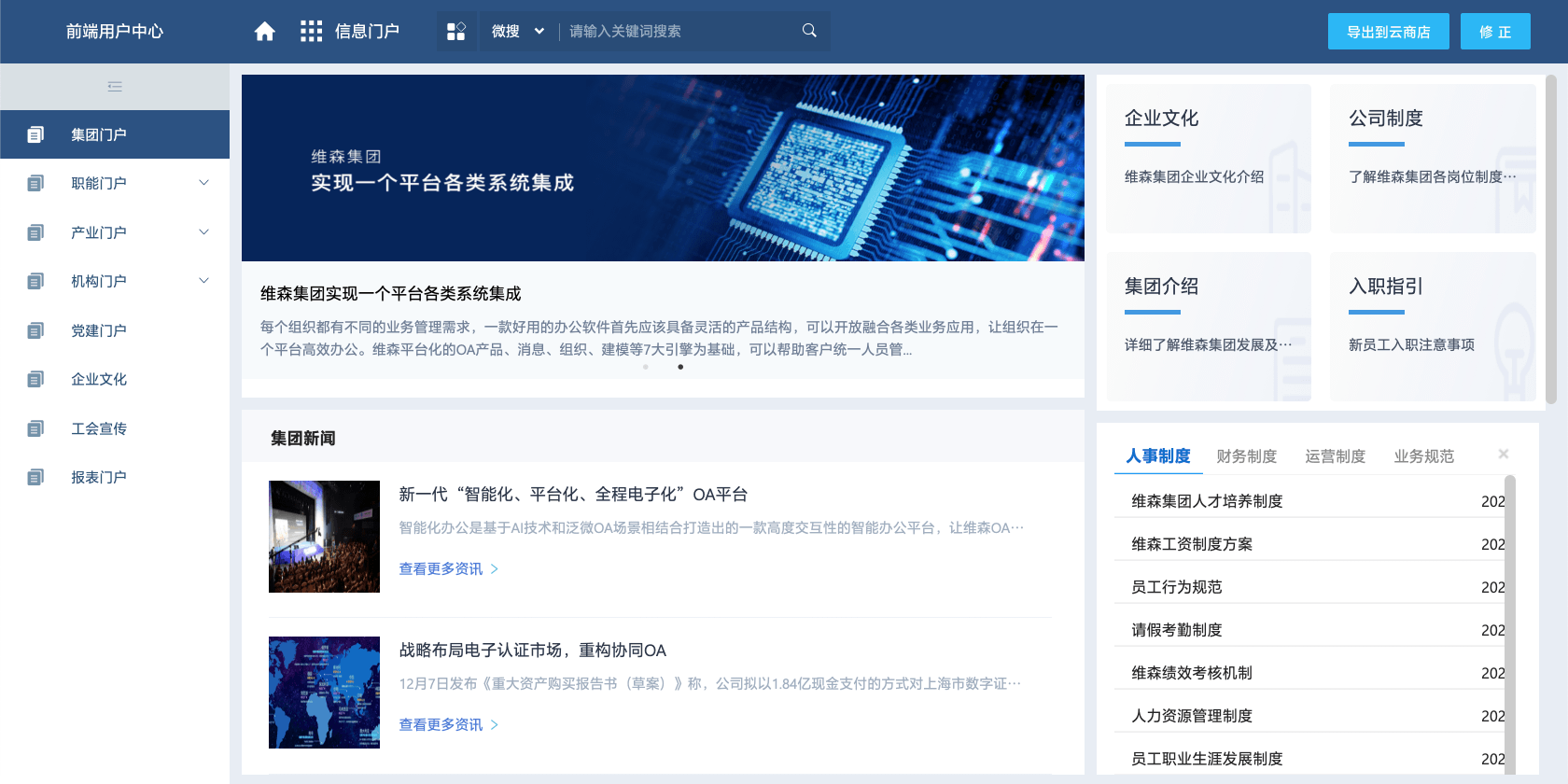Image resolution: width=1568 pixels, height=784 pixels.
Task: Click the 集团门户 sidebar icon
Action: click(35, 134)
